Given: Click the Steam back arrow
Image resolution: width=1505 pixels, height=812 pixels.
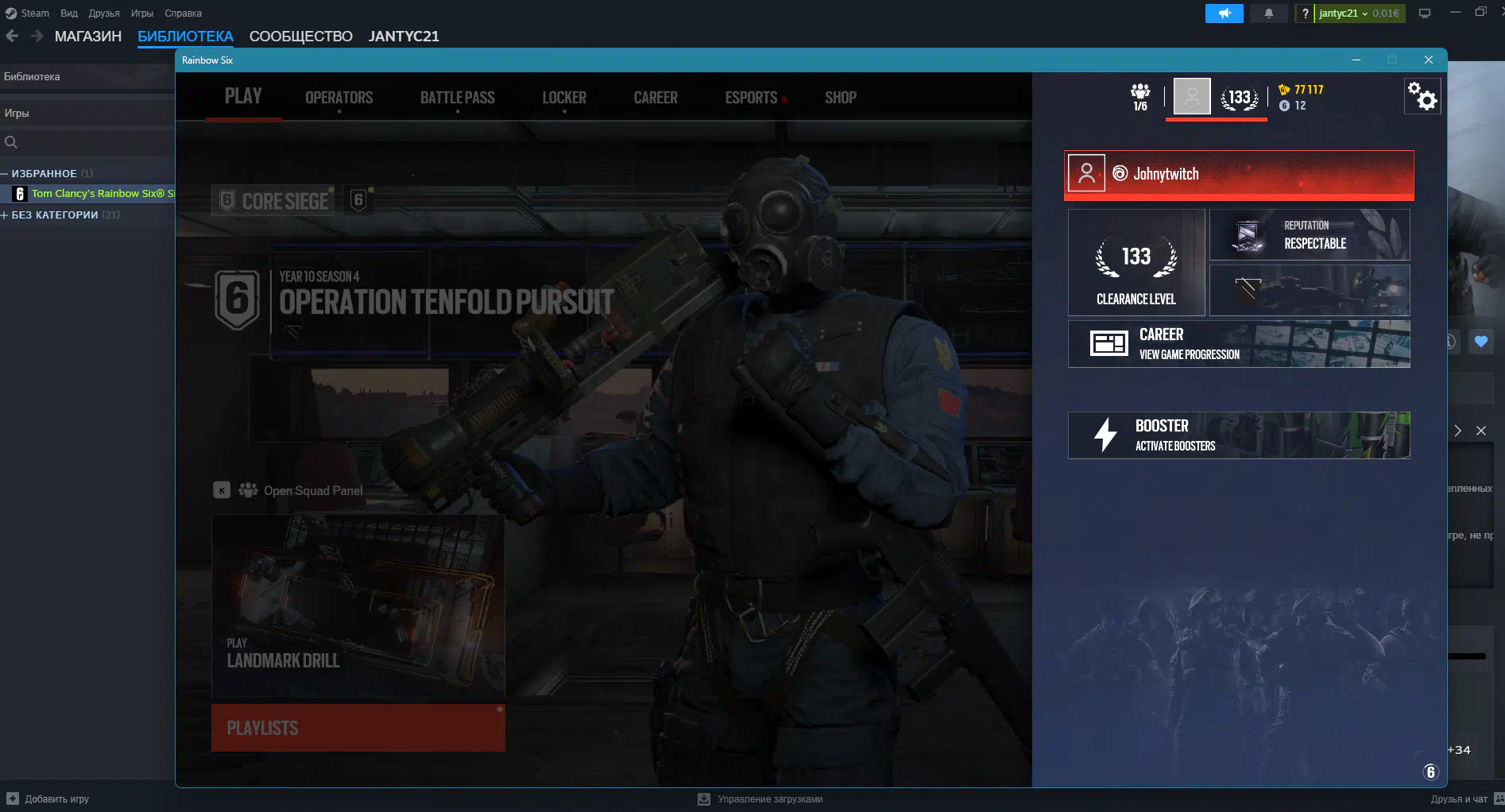Looking at the screenshot, I should tap(12, 36).
